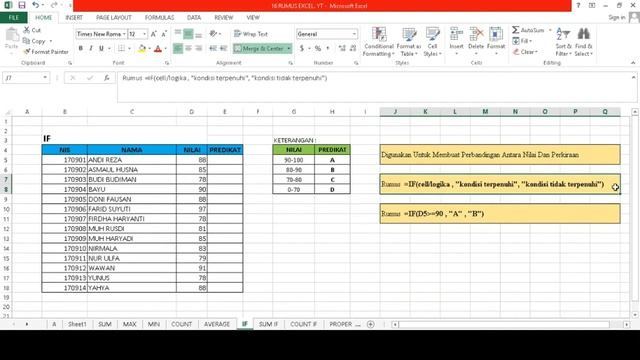Apply Percent Style icon
Screen dimensions: 640x360
point(318,48)
